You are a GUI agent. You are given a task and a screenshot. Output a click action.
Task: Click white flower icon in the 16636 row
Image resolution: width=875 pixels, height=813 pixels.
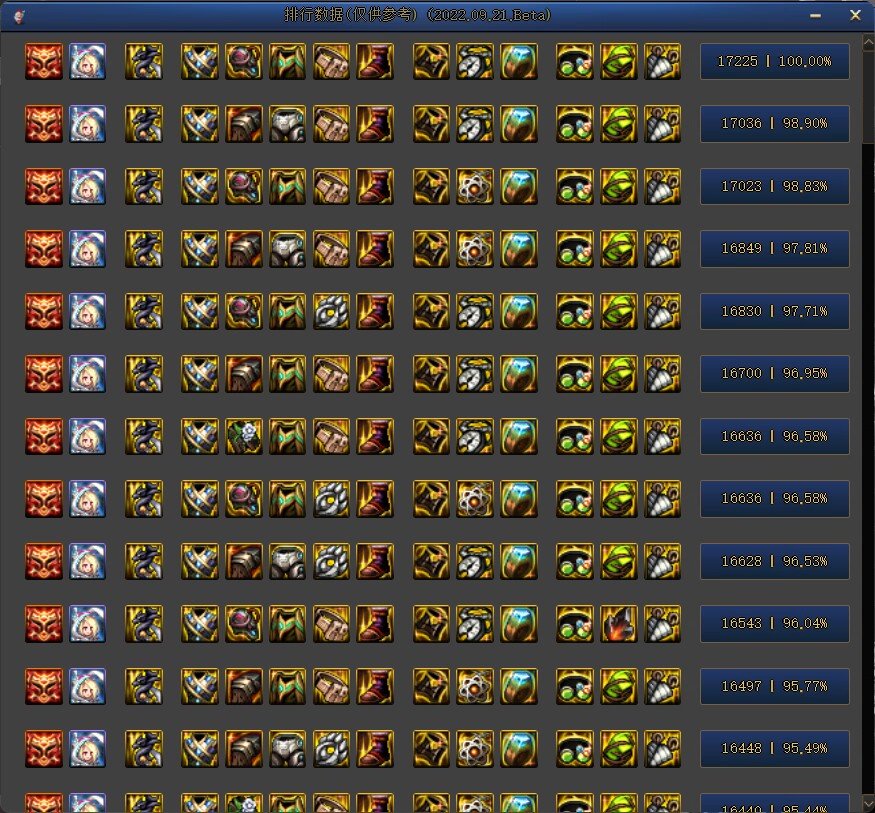244,436
